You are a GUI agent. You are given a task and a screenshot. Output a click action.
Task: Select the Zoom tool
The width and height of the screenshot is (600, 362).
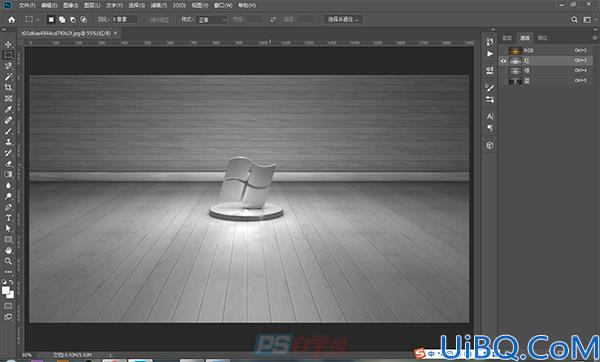pos(8,261)
